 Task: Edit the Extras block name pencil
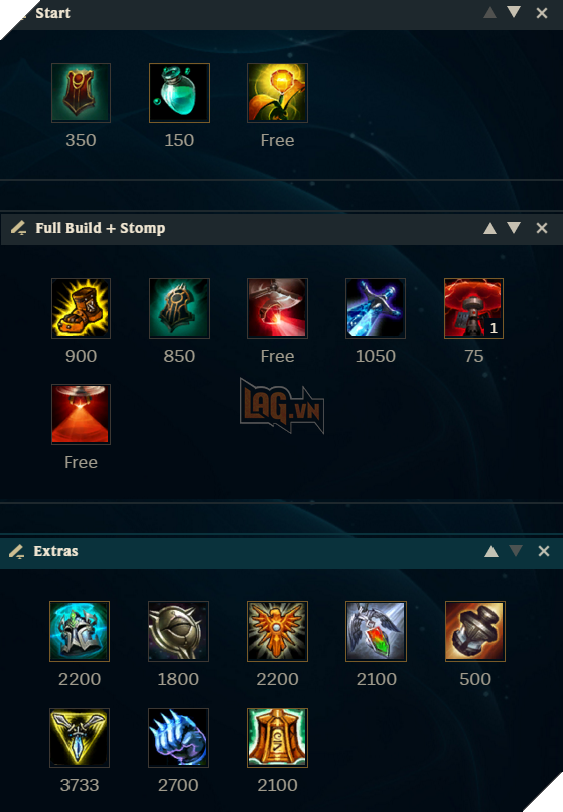tap(17, 552)
